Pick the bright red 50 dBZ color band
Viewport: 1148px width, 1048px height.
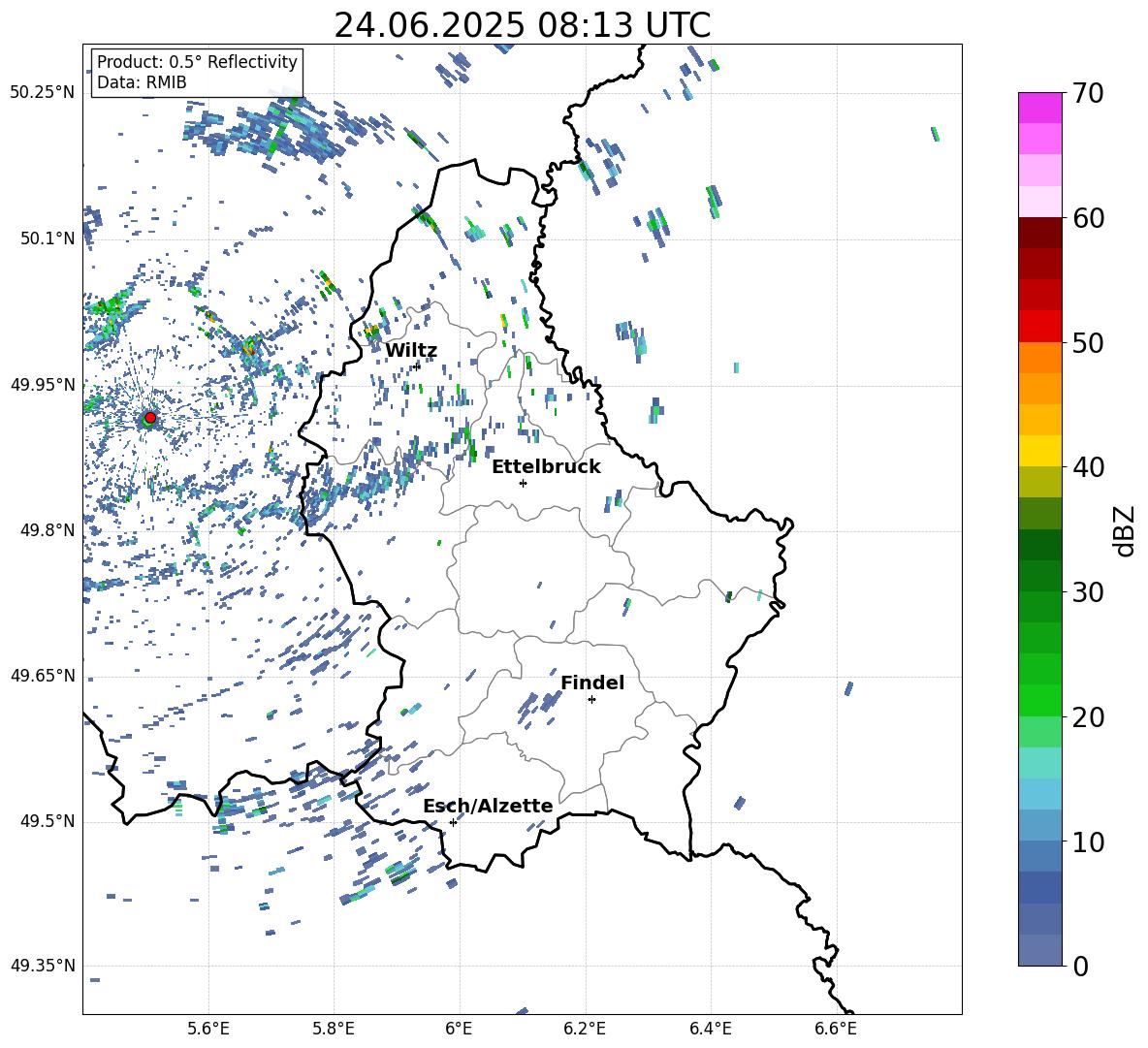(1039, 327)
